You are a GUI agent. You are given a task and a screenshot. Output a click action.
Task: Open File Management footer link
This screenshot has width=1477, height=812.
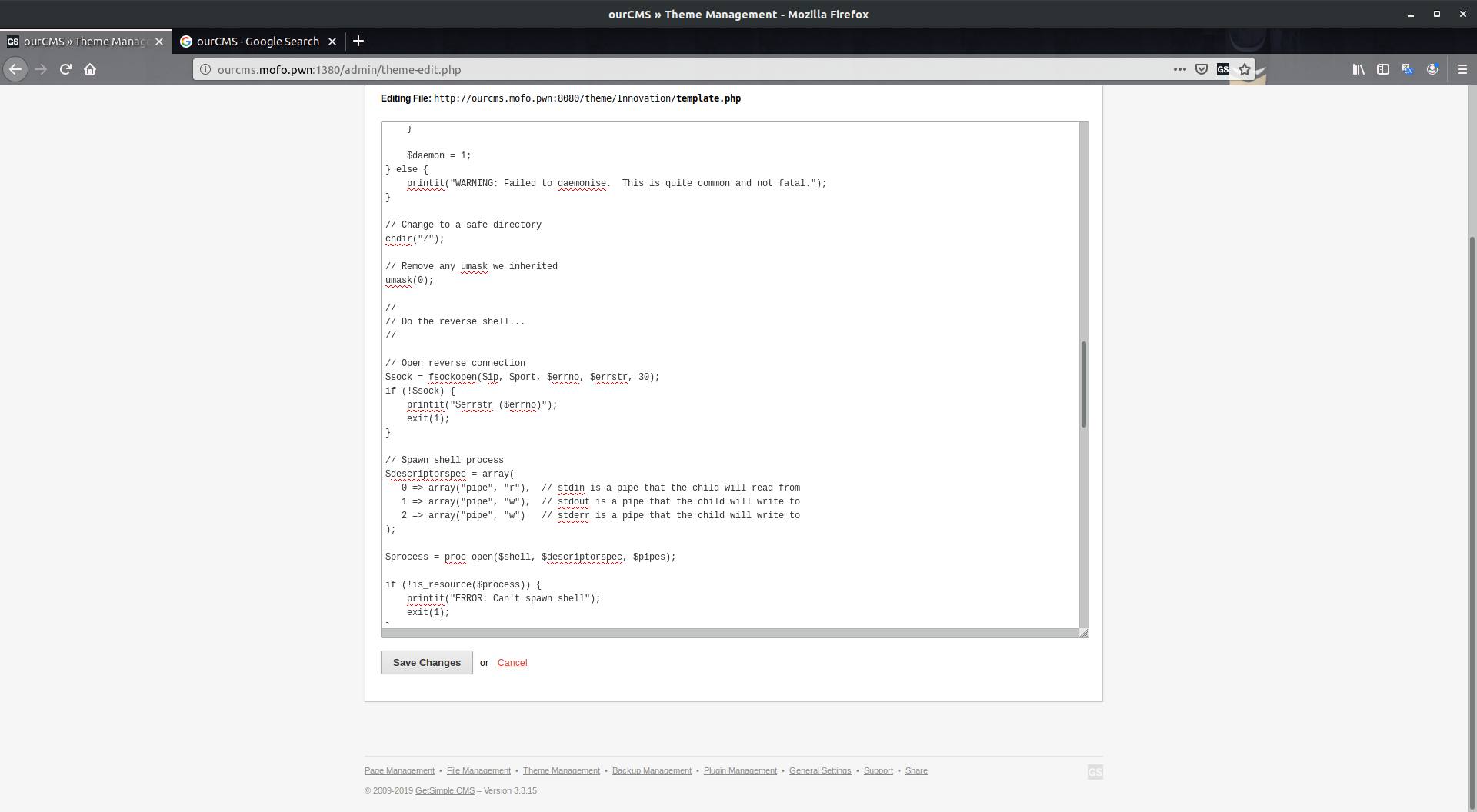(478, 770)
